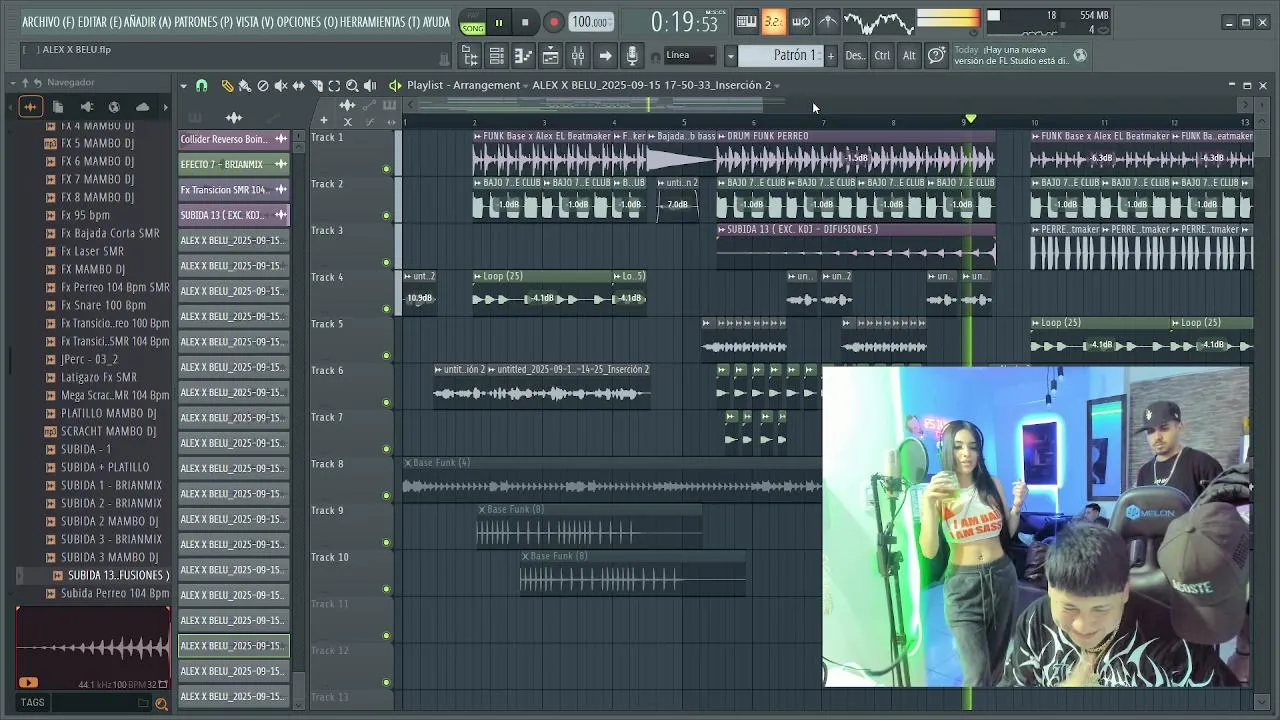Viewport: 1280px width, 720px height.
Task: Click the typing keyboard to piano icon
Action: click(746, 22)
